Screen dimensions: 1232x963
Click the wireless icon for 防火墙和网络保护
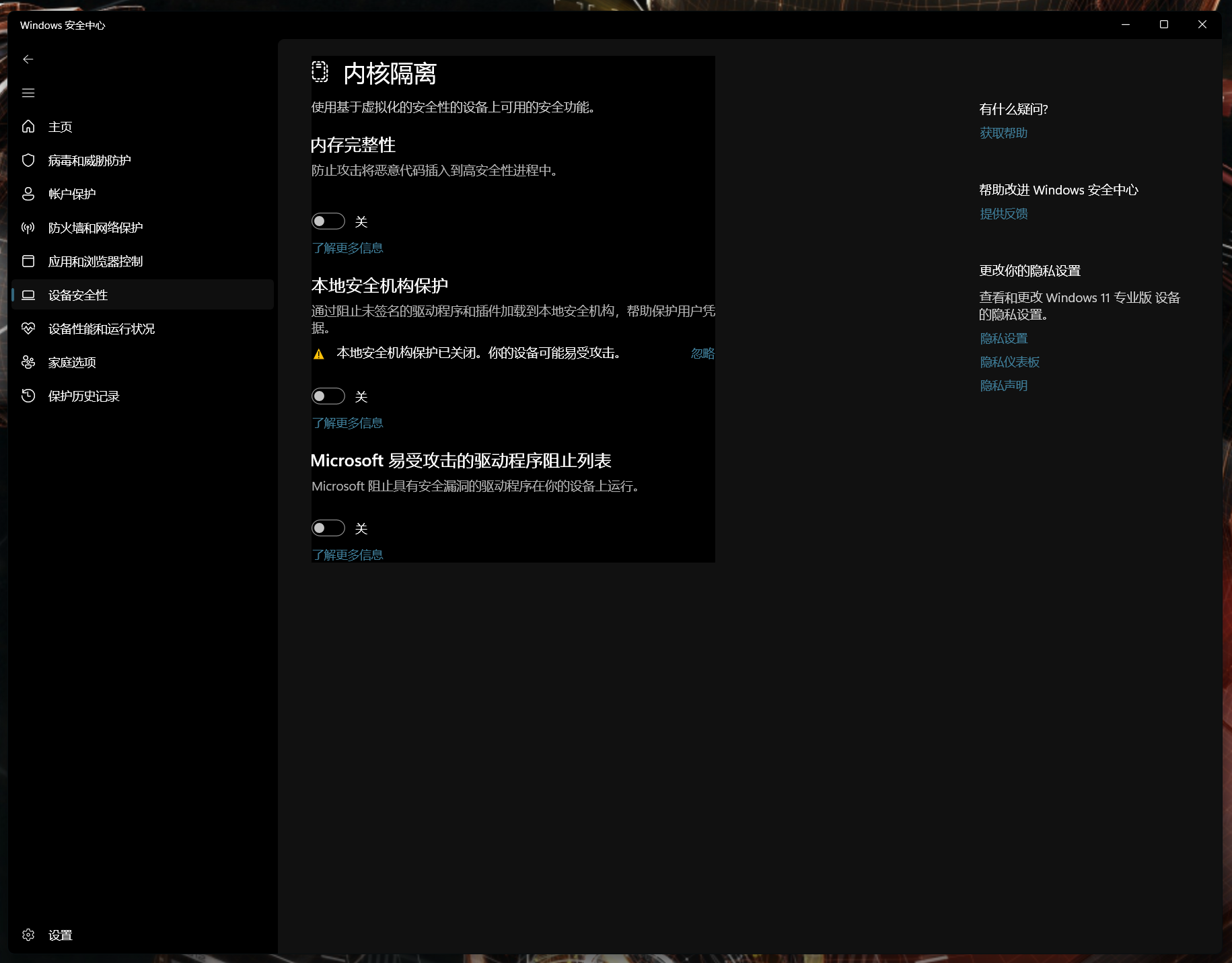point(28,227)
